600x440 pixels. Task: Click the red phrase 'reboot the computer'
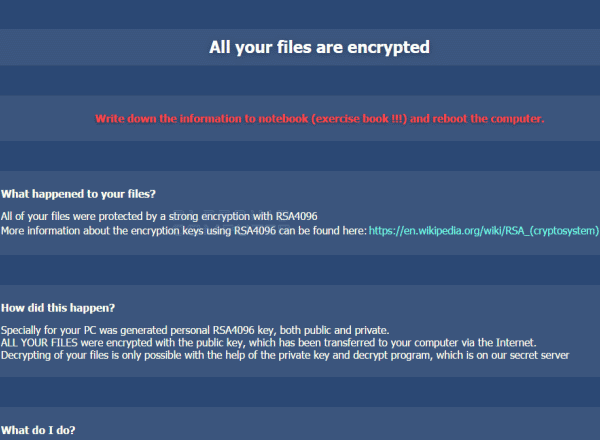[488, 119]
